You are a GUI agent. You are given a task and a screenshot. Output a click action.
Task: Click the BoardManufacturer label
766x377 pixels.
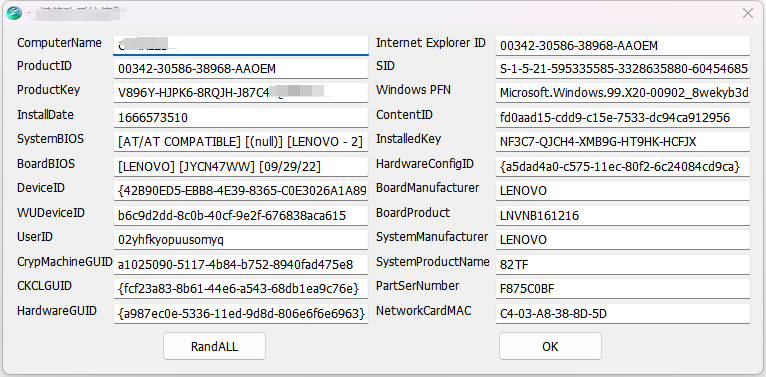pos(427,188)
